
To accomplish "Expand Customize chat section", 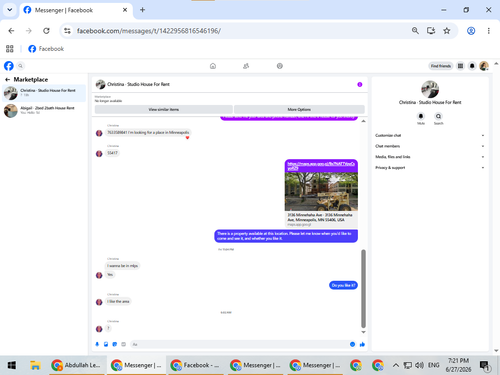I will (x=429, y=135).
